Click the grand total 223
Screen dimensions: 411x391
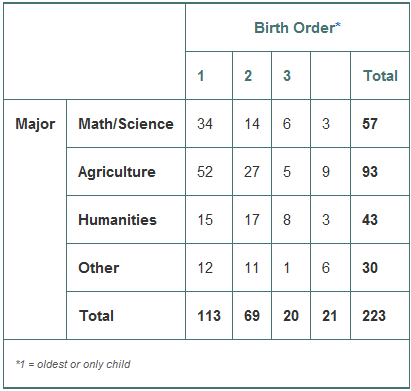380,316
